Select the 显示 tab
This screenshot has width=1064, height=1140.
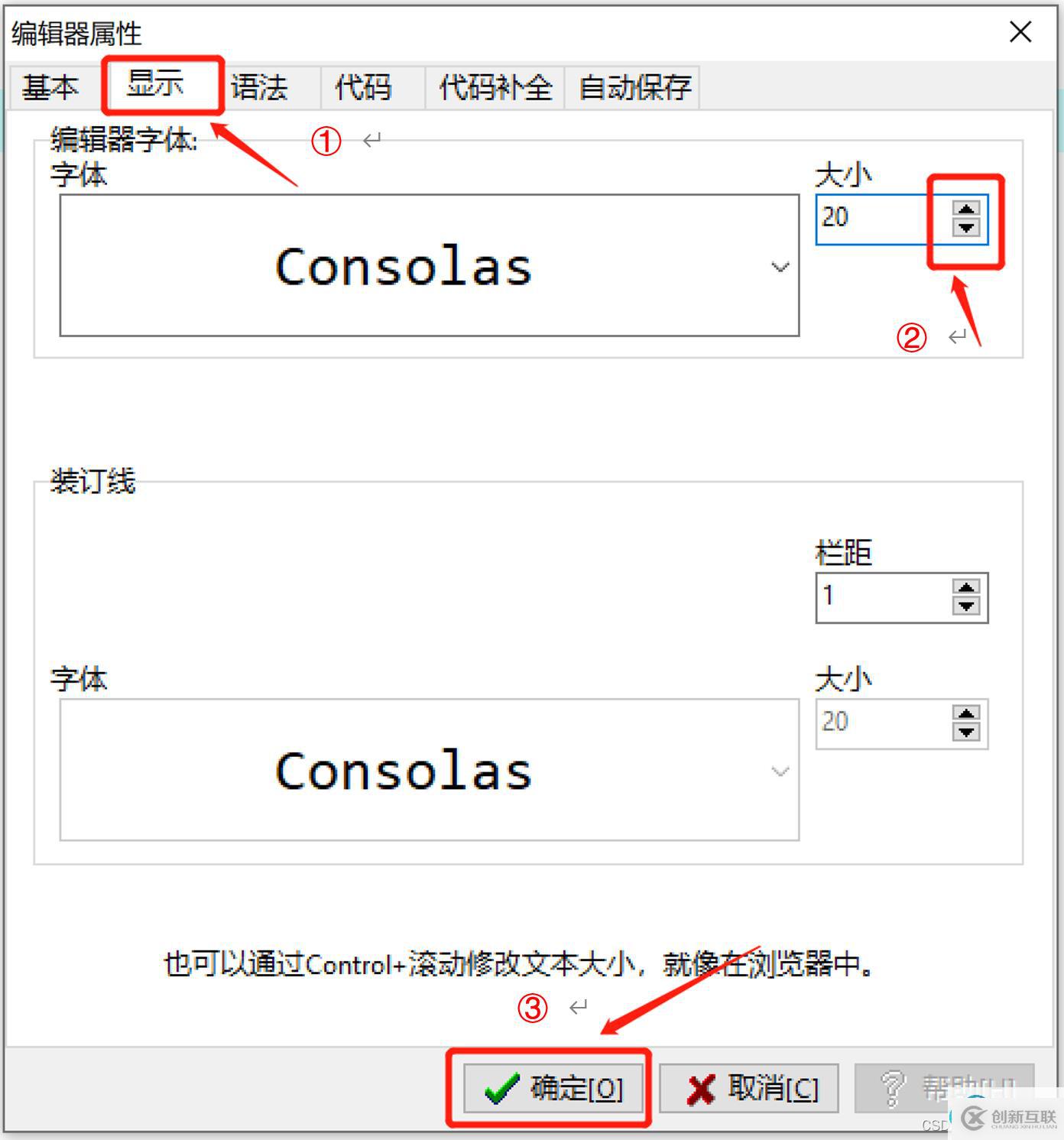point(156,83)
